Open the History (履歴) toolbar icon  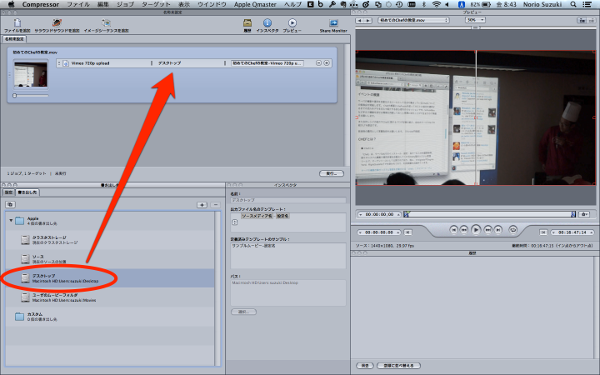point(247,23)
